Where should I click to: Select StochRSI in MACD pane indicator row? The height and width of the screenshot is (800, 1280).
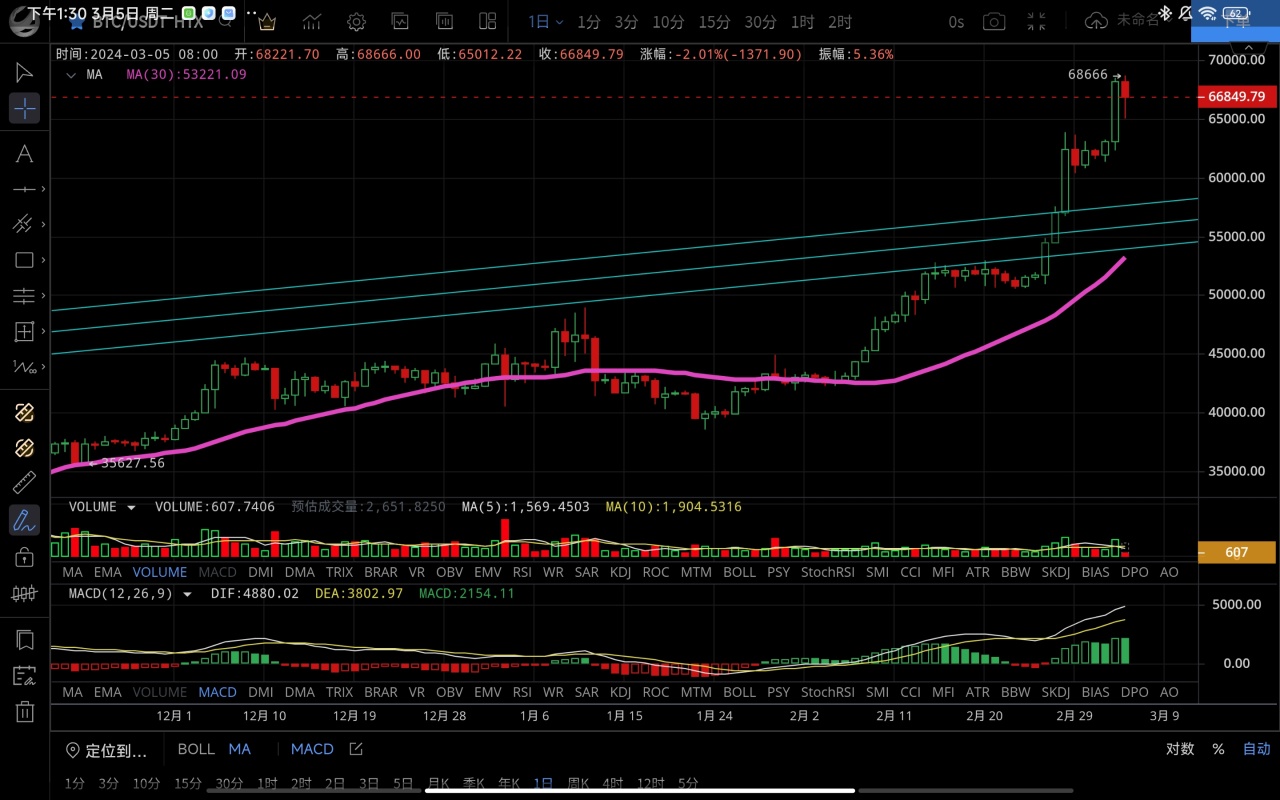828,692
